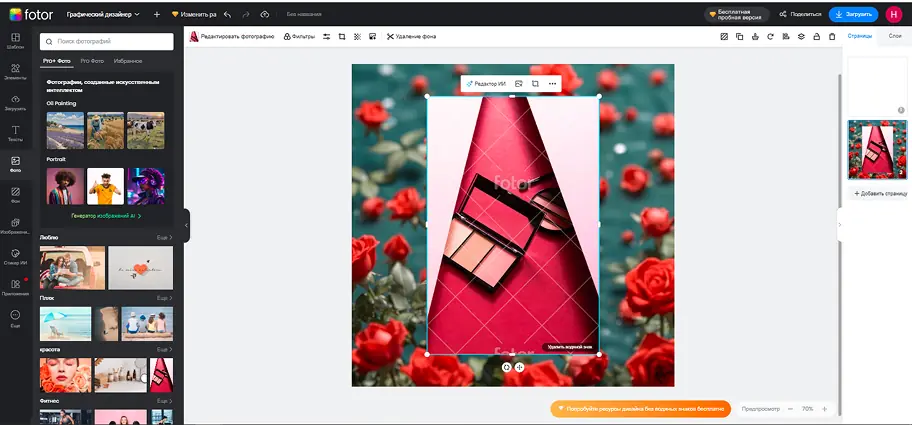Open Фильтры filters

(299, 37)
